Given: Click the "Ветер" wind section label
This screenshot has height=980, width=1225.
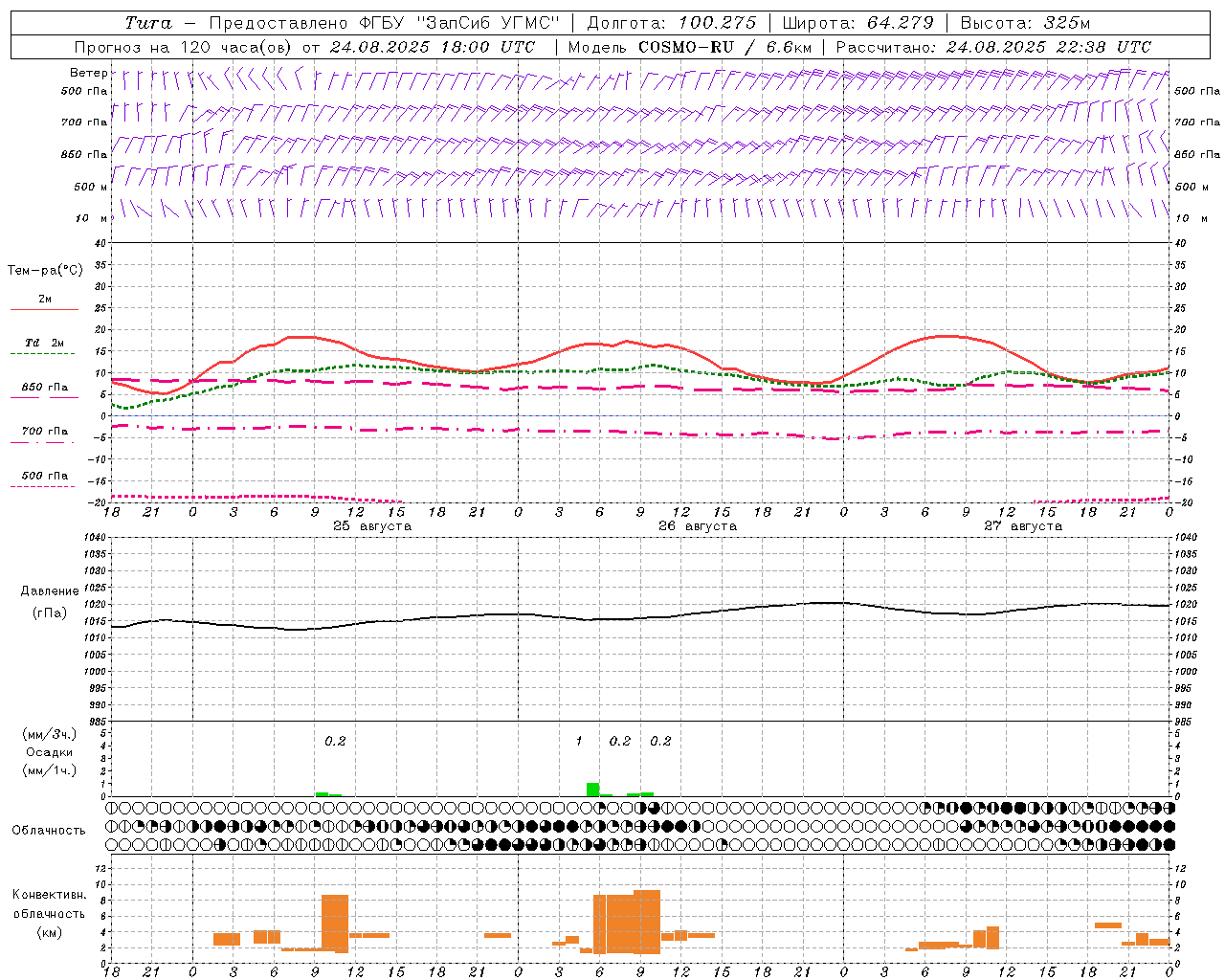Looking at the screenshot, I should pyautogui.click(x=88, y=73).
